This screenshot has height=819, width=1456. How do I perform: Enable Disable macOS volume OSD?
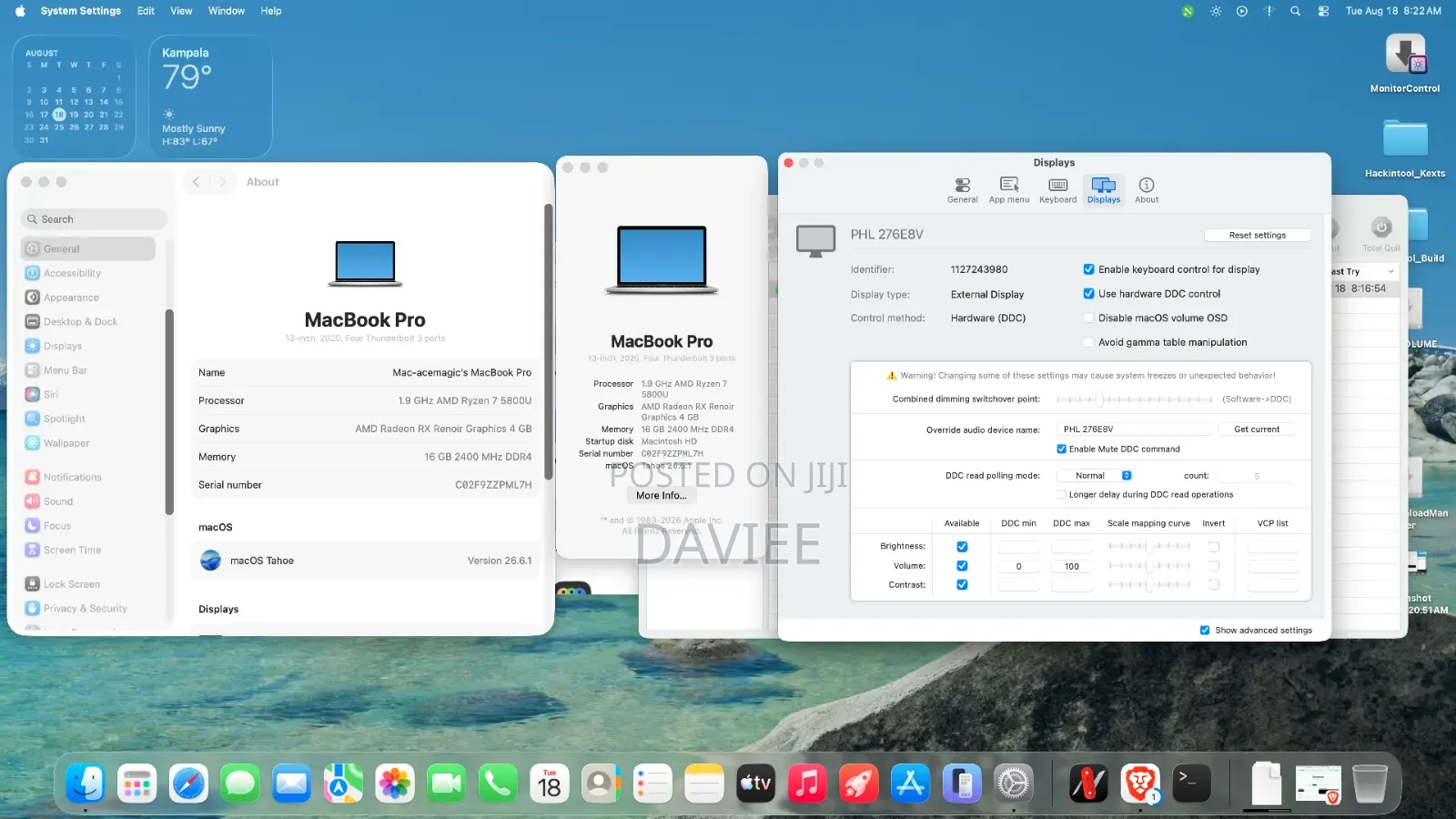1088,318
